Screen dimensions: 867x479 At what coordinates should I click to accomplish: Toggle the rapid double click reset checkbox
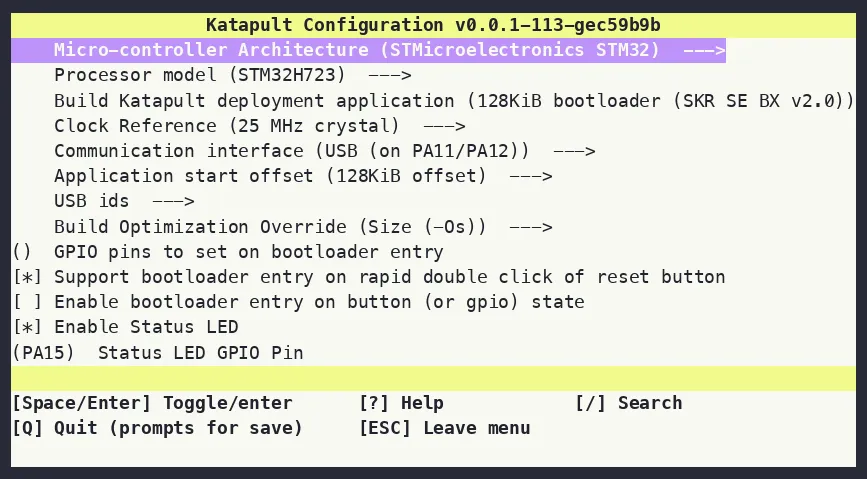pyautogui.click(x=27, y=277)
